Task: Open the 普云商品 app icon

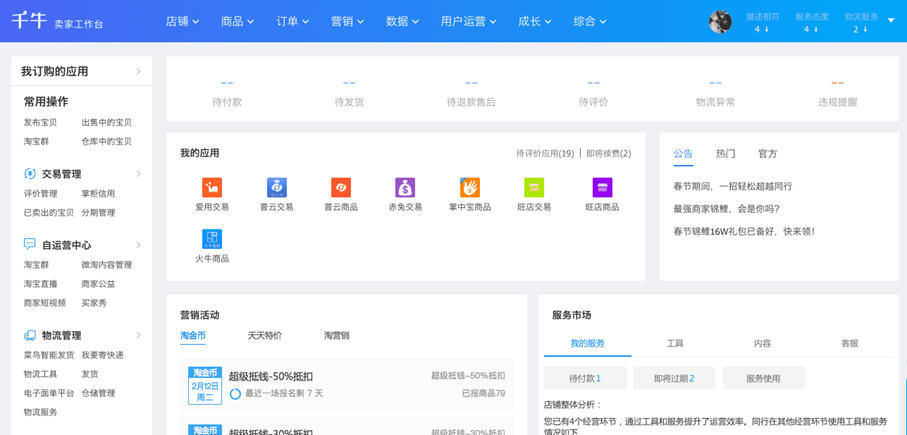Action: 341,187
